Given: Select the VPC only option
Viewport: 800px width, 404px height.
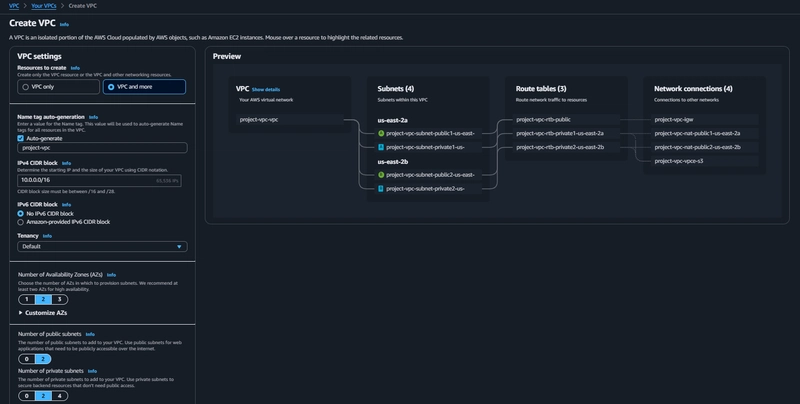Looking at the screenshot, I should click(58, 87).
